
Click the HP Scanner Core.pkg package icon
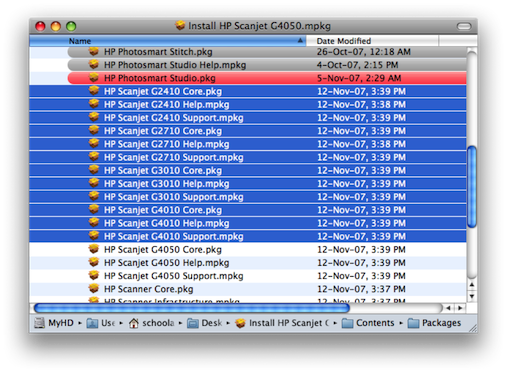(94, 289)
